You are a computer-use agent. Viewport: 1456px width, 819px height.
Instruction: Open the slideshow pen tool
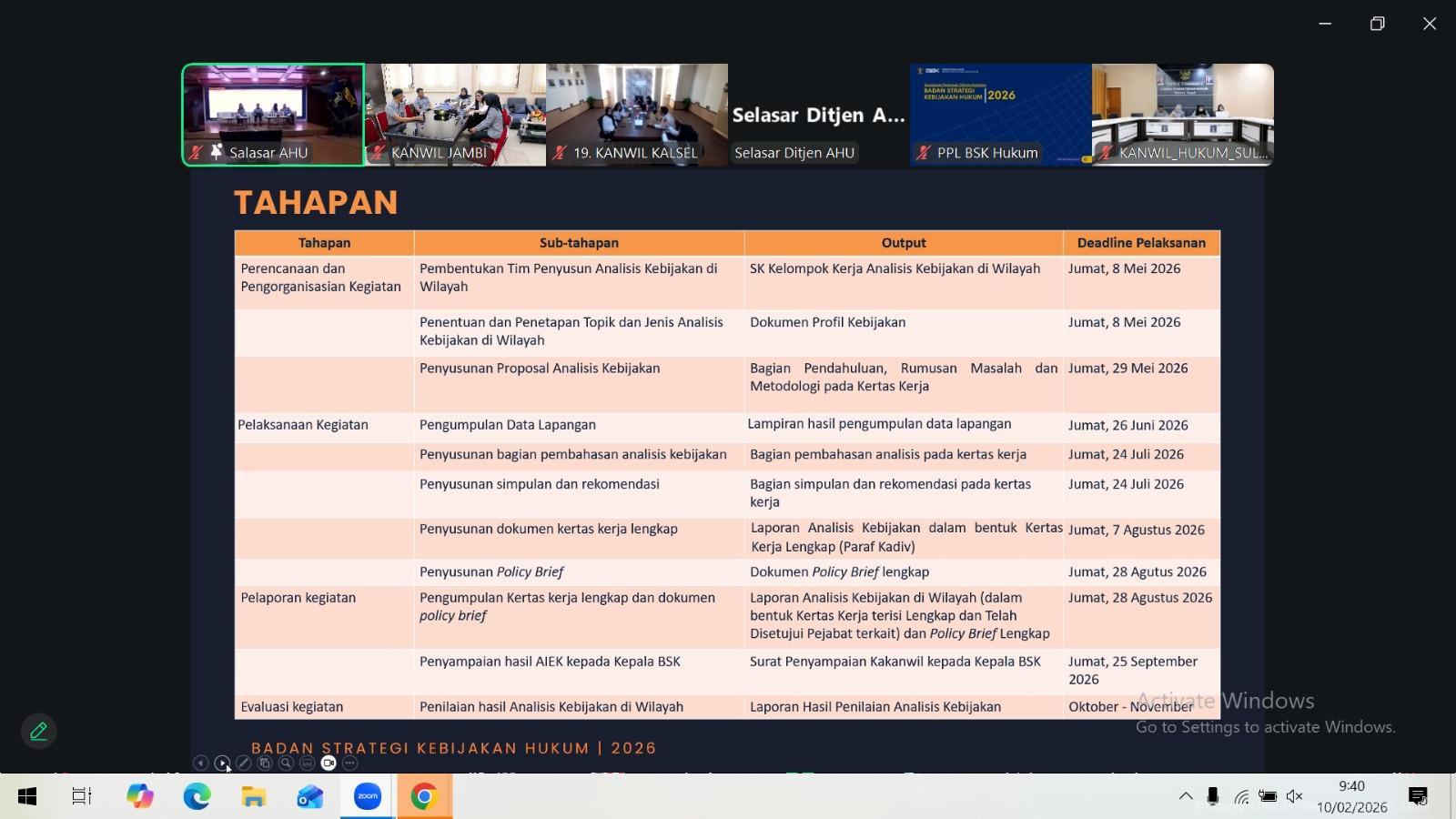coord(243,763)
